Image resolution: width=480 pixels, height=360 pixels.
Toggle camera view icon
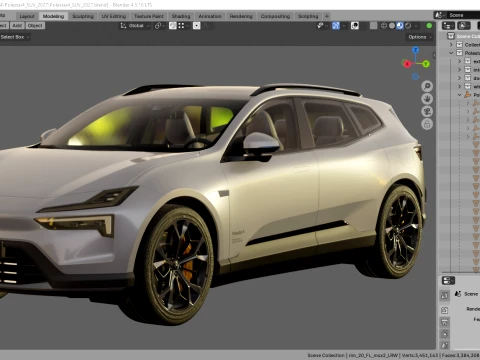[427, 111]
